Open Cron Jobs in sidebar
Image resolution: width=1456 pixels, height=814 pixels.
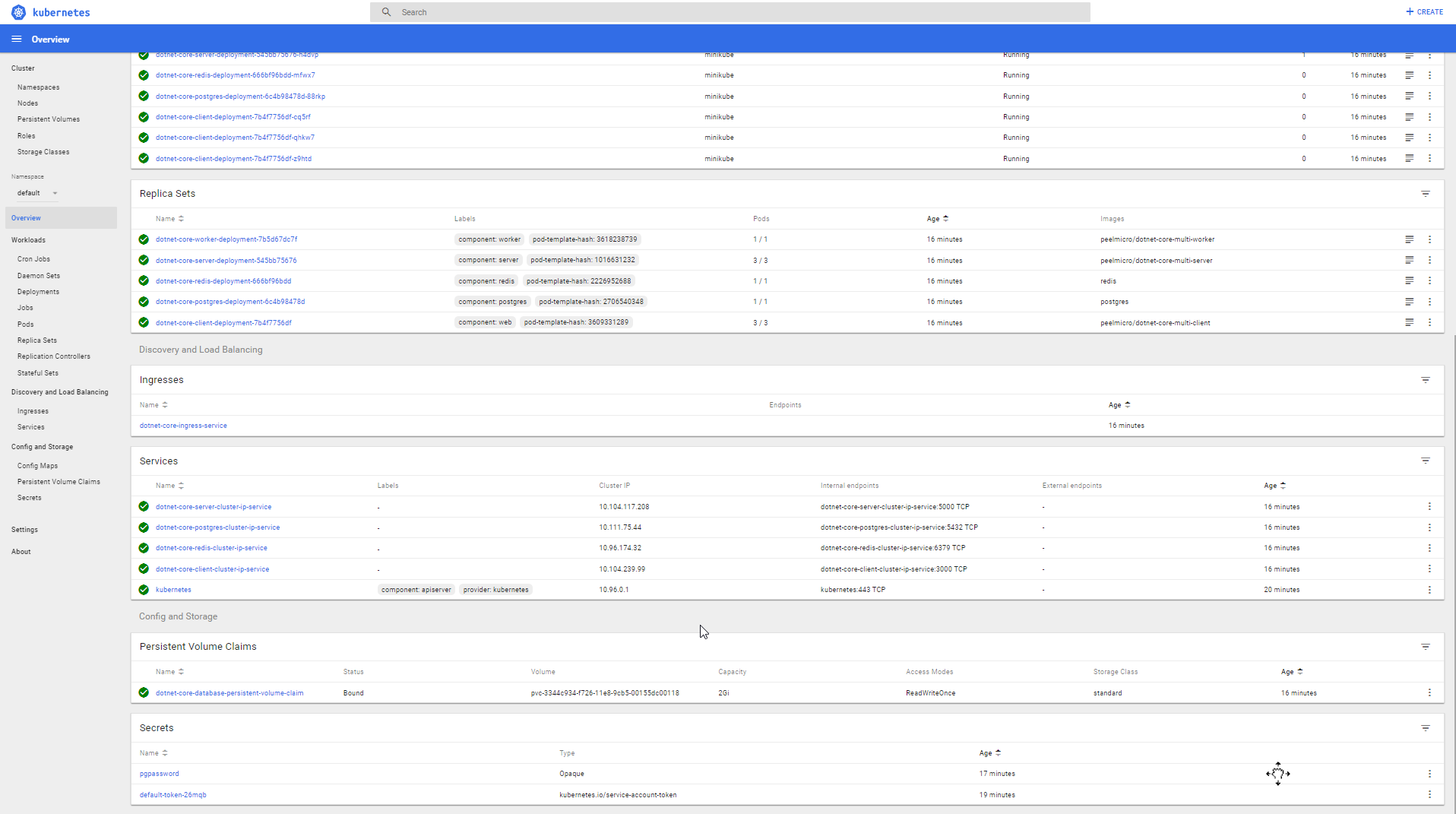click(x=33, y=259)
